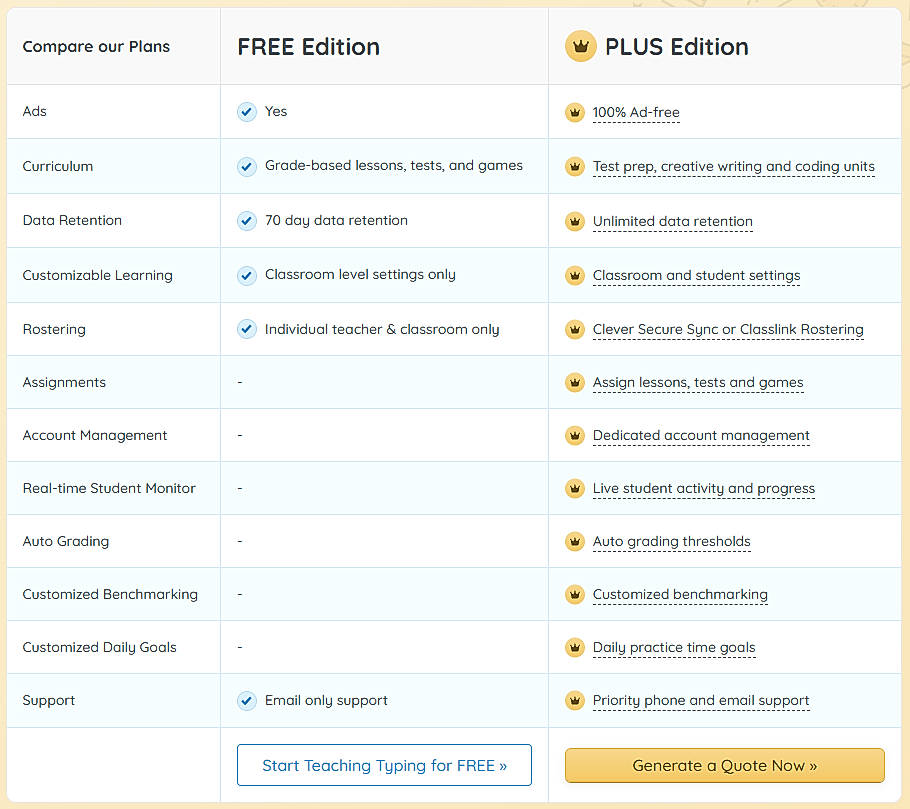
Task: Open the dotted-underlined Customized benchmarking link
Action: (680, 594)
